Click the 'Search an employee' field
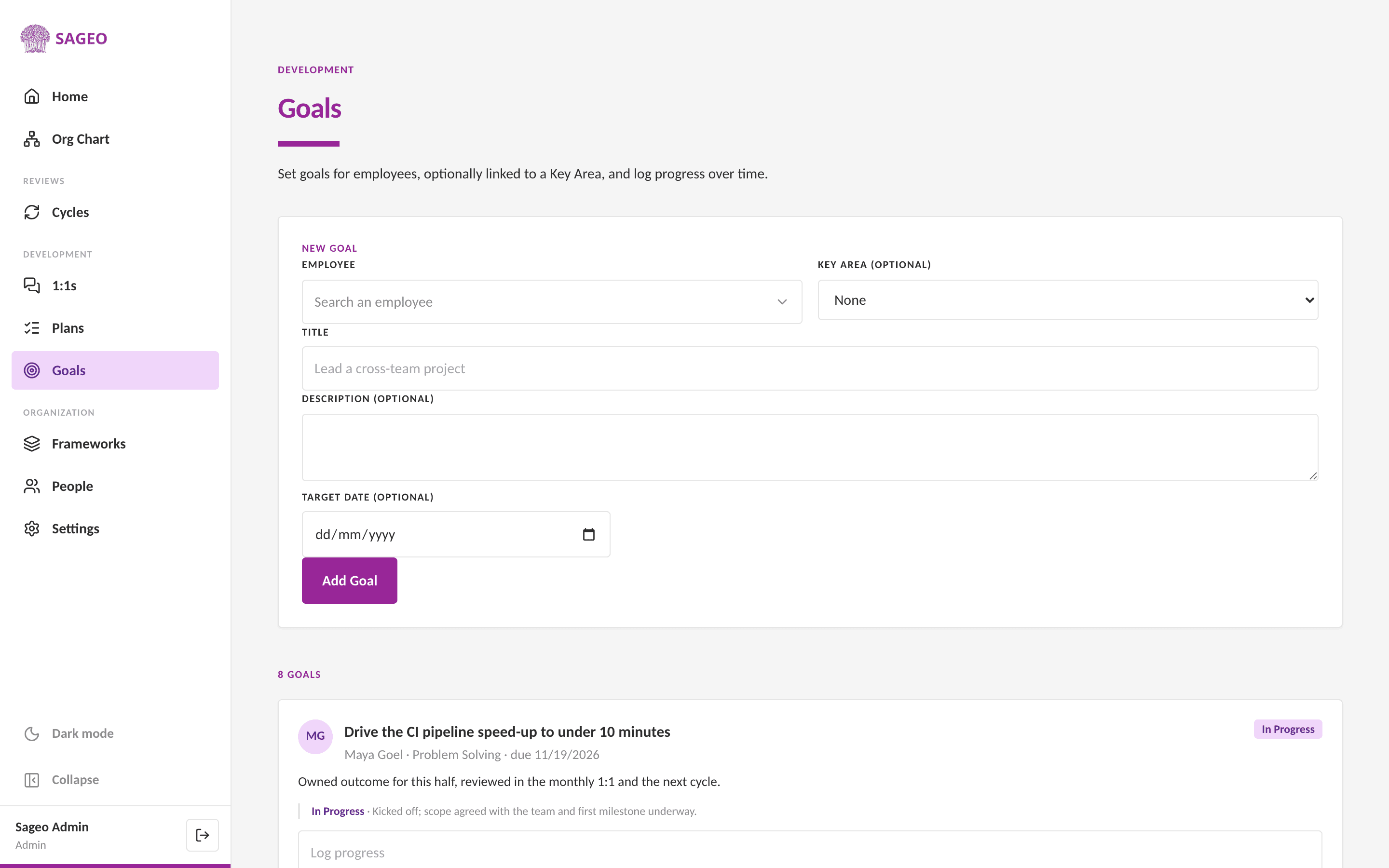 (552, 302)
